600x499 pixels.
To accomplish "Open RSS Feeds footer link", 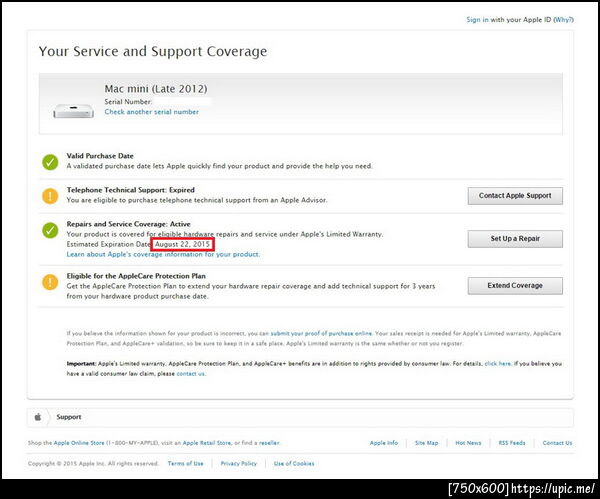I will (512, 443).
